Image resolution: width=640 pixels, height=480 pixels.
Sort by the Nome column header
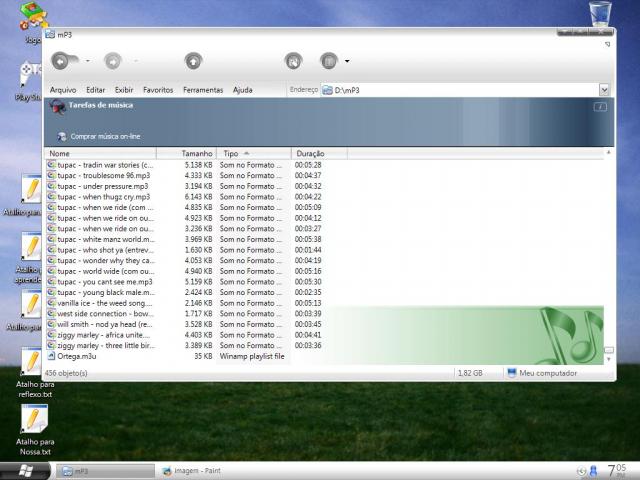(x=100, y=153)
